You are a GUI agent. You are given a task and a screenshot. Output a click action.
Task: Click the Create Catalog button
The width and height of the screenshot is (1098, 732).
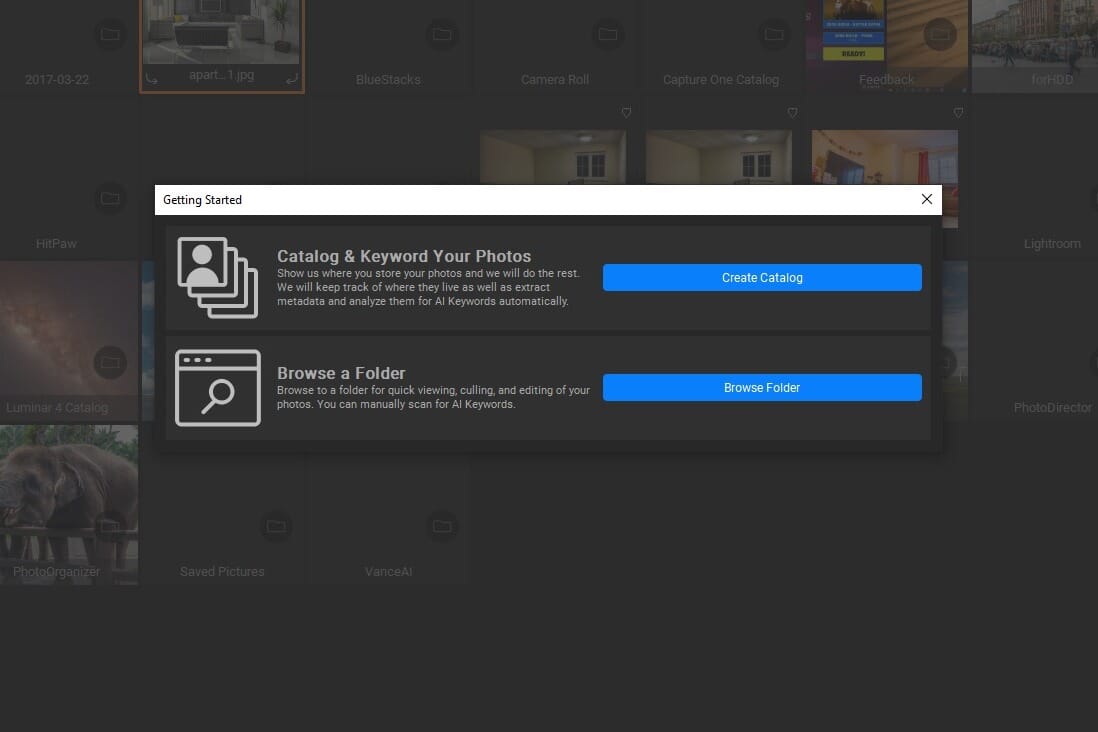tap(762, 278)
